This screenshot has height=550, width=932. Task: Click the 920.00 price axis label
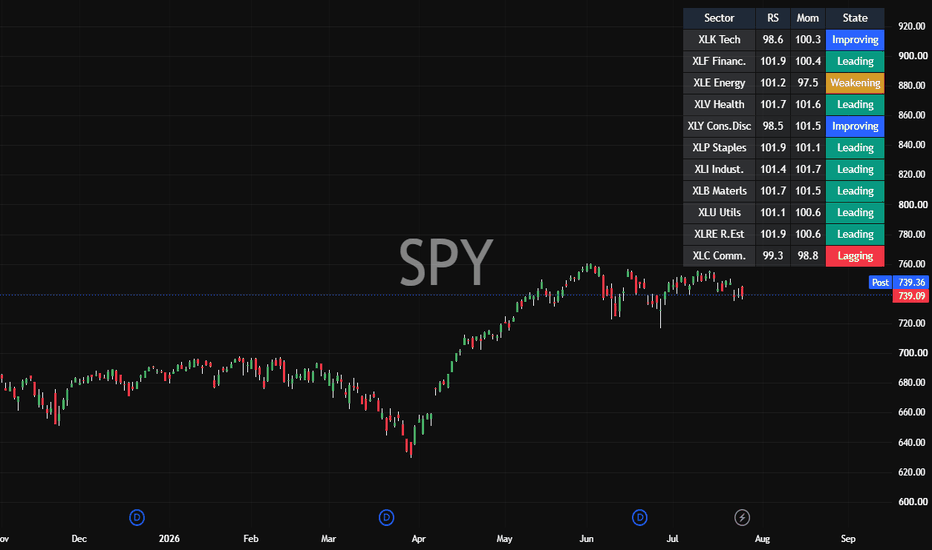point(912,26)
